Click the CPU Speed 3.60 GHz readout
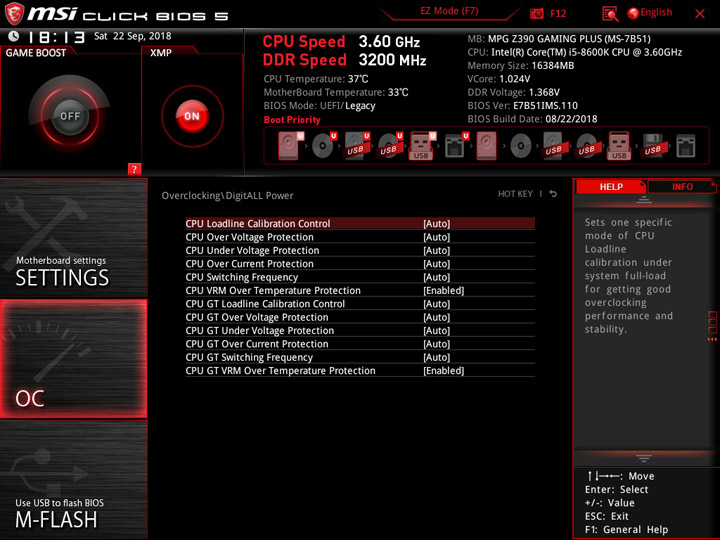 (341, 41)
